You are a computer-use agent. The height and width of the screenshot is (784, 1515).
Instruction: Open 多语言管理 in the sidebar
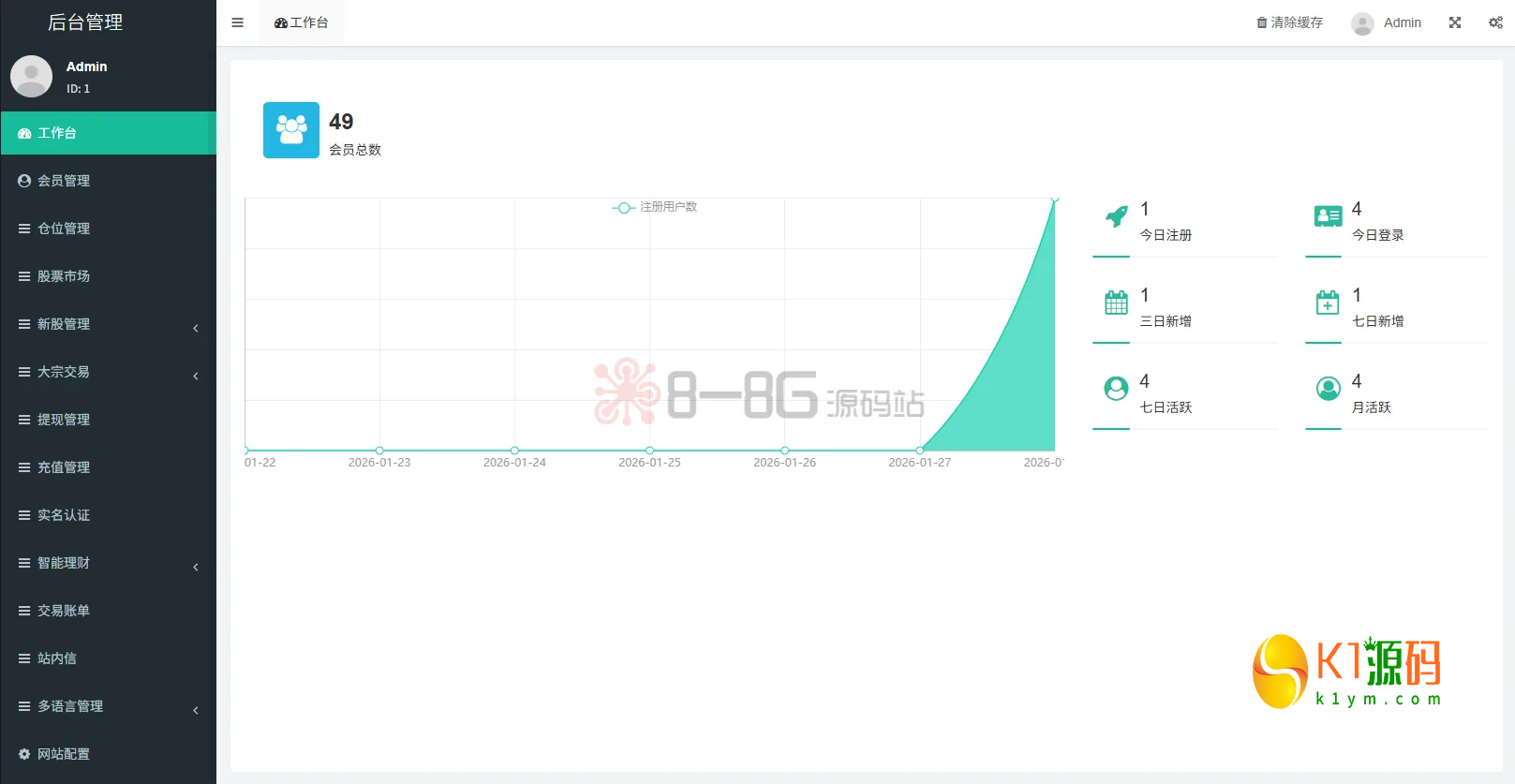[109, 706]
